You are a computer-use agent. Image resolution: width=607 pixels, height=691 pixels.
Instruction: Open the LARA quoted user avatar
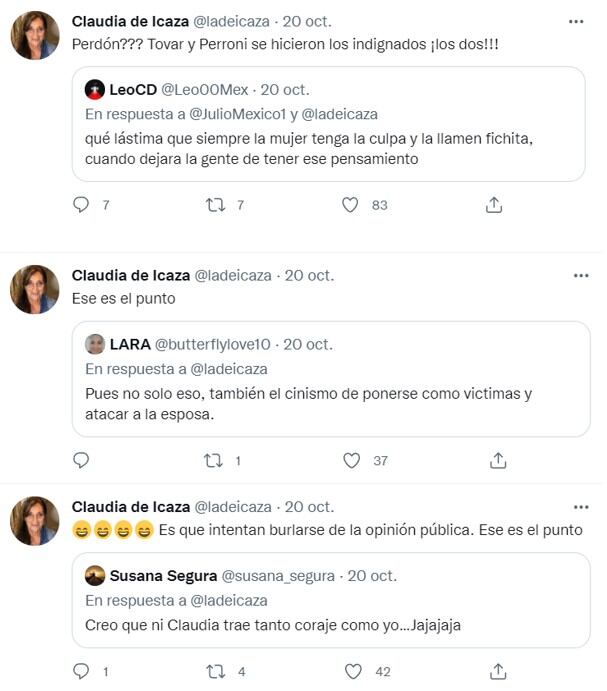coord(95,344)
